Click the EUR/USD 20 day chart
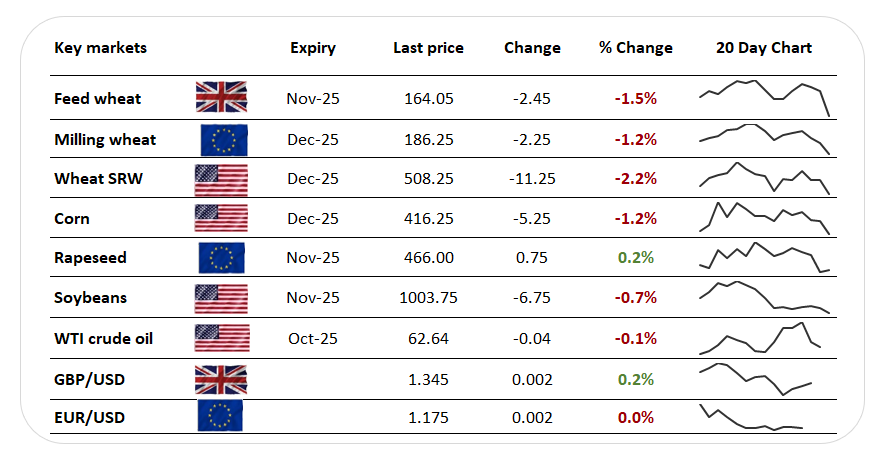 (x=751, y=418)
